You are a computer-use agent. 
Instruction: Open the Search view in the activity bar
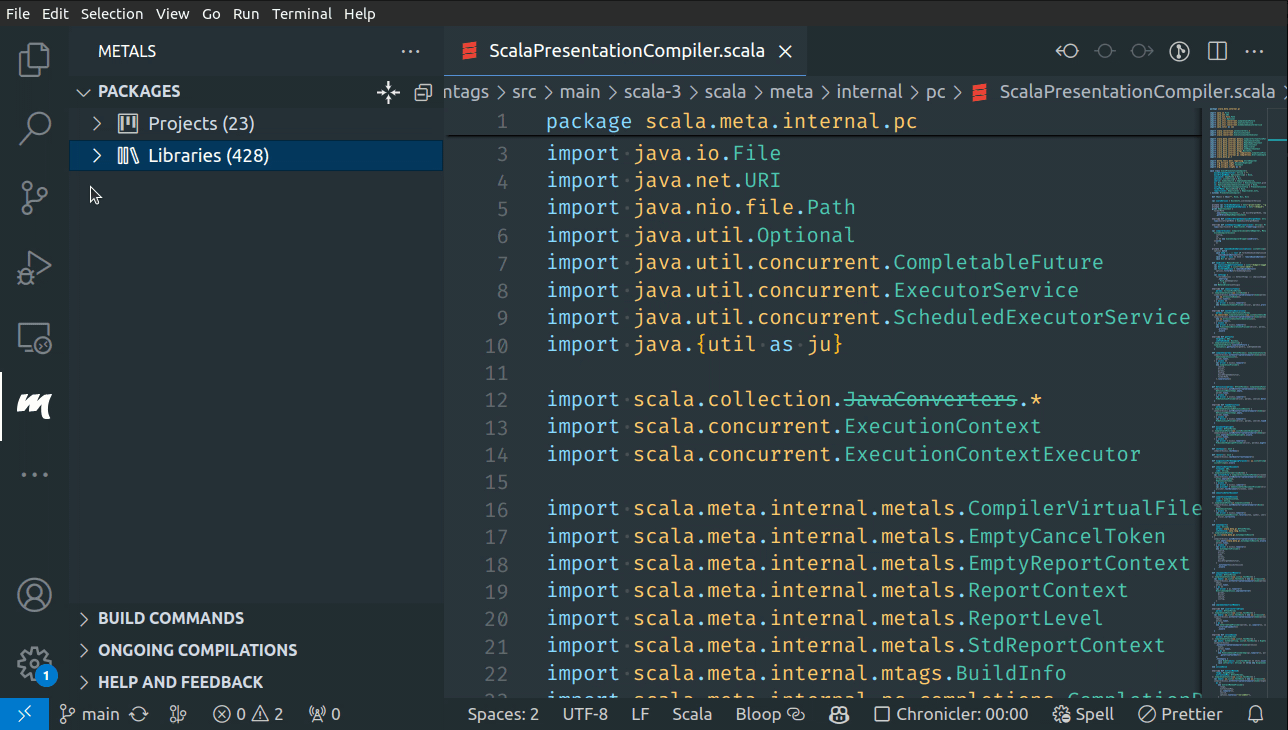pyautogui.click(x=34, y=129)
